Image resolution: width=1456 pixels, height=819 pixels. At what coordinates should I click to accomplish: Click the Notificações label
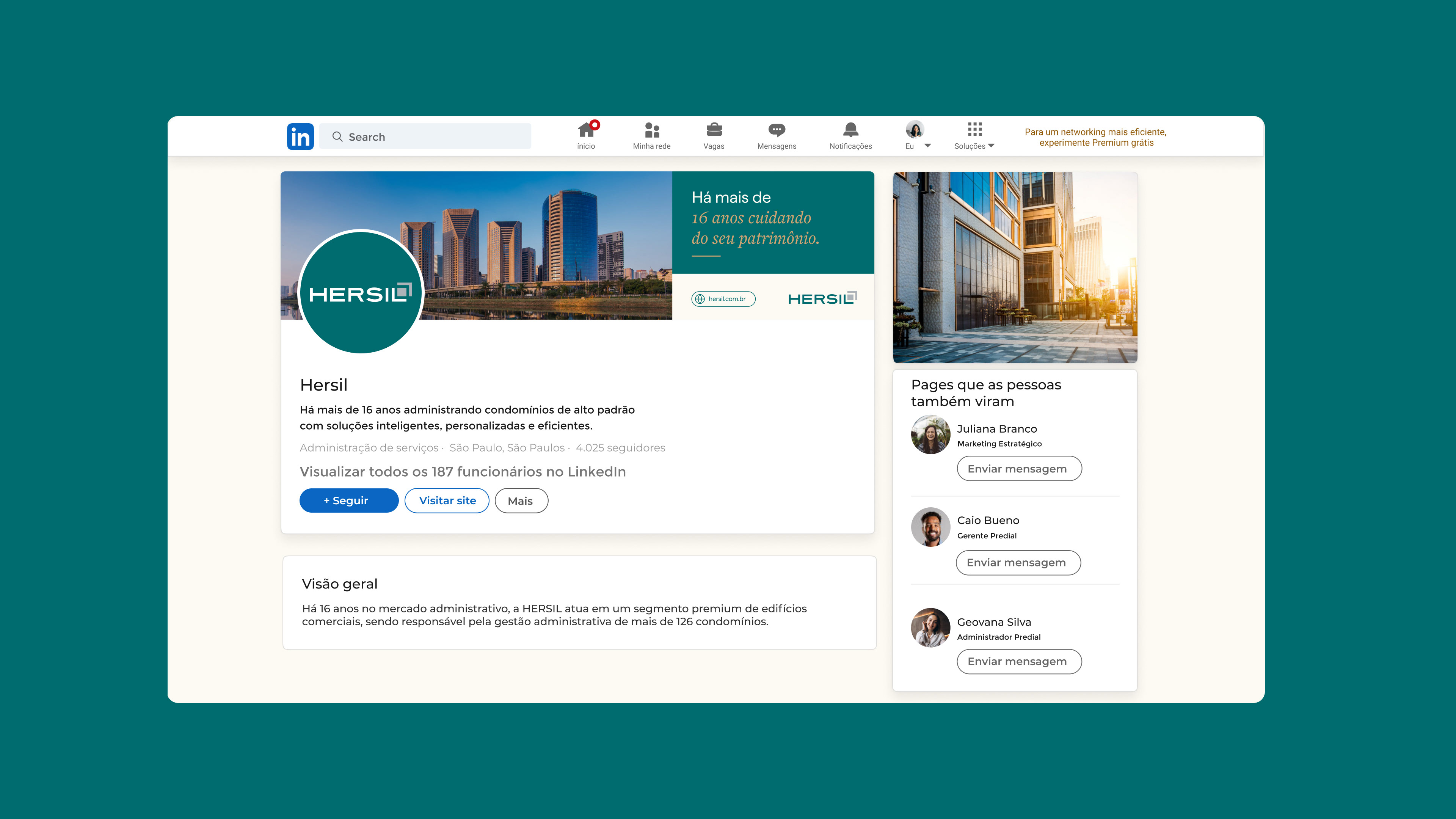(x=850, y=146)
